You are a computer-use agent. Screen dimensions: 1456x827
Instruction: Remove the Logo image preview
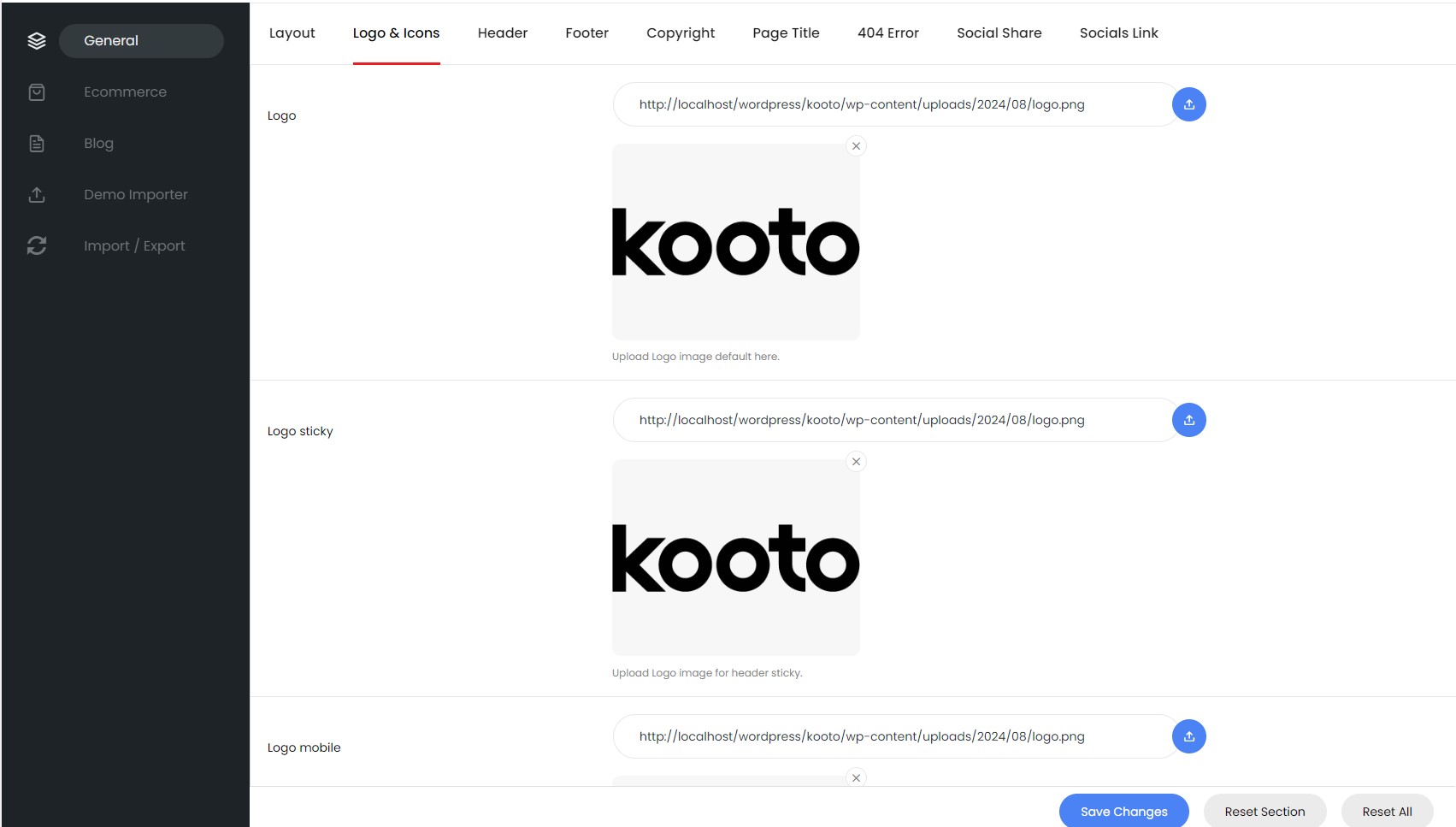coord(856,146)
